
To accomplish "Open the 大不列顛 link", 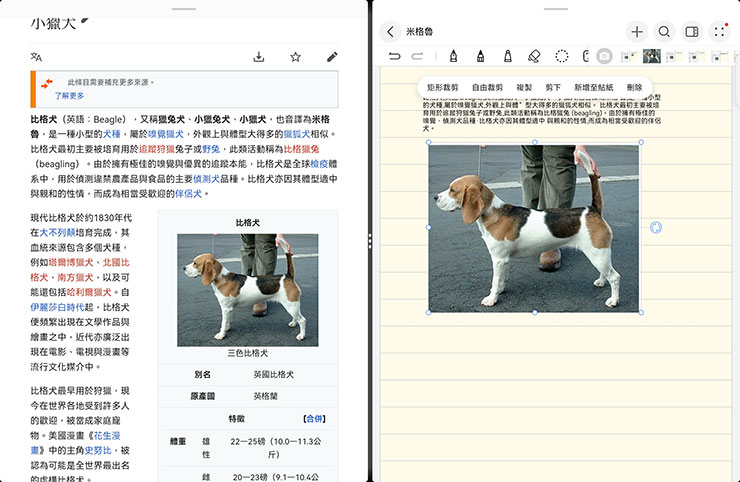I will tap(57, 233).
